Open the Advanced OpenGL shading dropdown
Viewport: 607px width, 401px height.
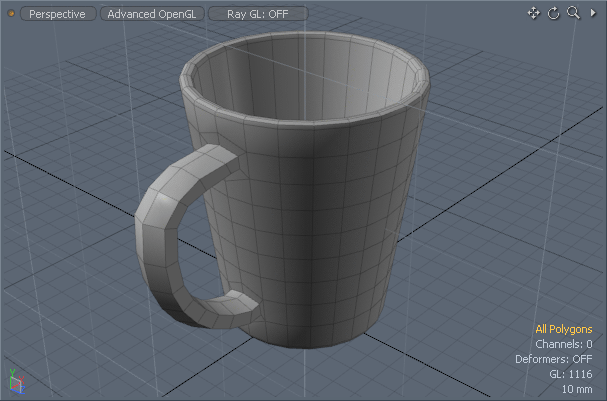(152, 14)
